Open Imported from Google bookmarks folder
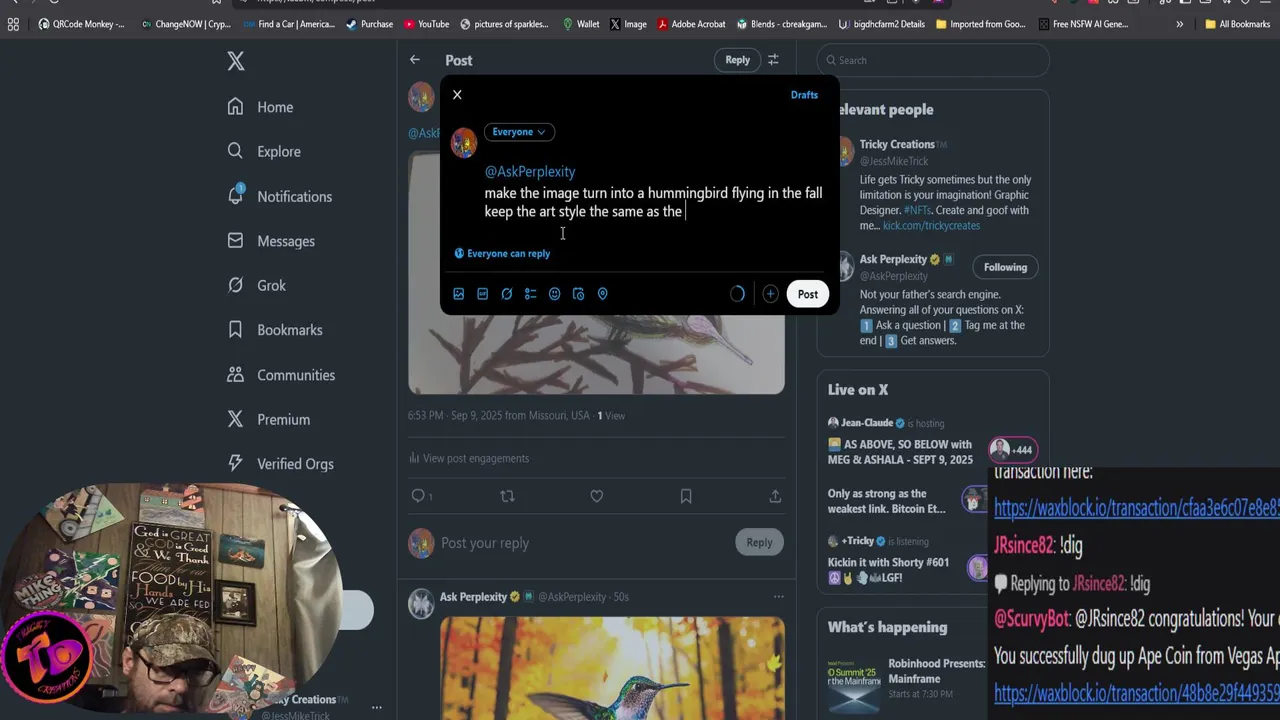The image size is (1280, 720). [x=981, y=24]
